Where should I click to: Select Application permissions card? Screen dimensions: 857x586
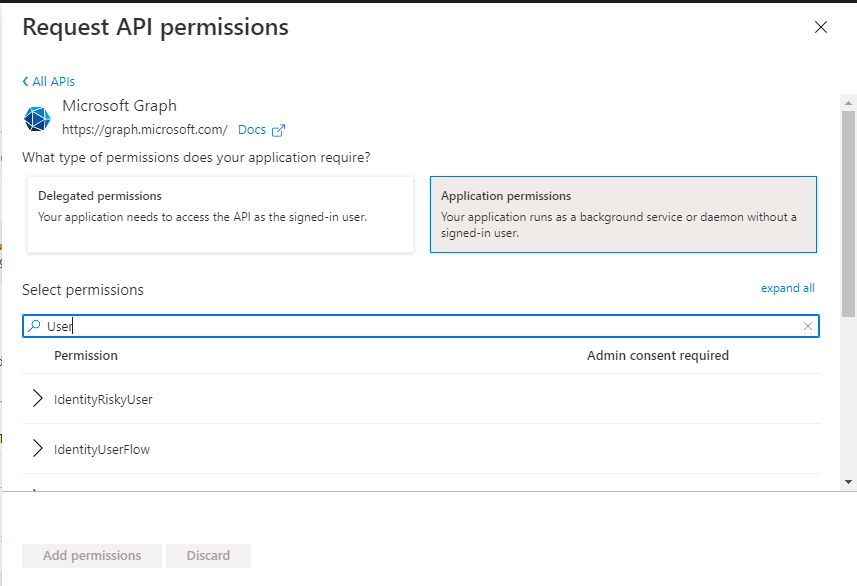coord(623,214)
